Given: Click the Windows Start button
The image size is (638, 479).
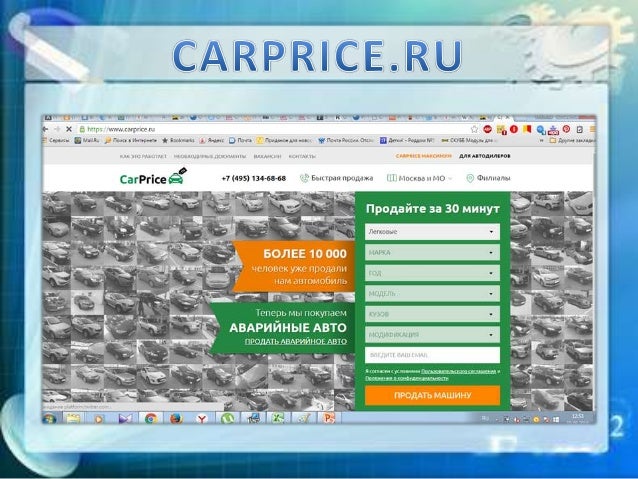Looking at the screenshot, I should pos(49,418).
